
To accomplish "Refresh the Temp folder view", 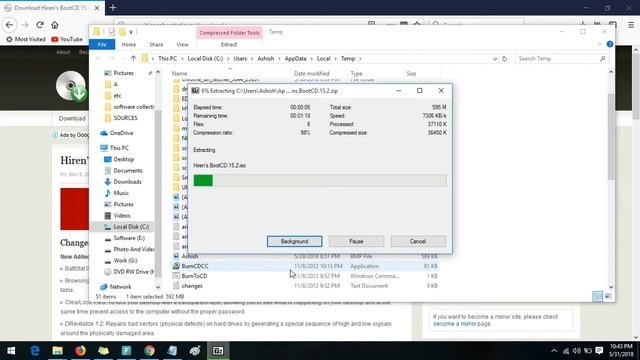I will pyautogui.click(x=504, y=59).
